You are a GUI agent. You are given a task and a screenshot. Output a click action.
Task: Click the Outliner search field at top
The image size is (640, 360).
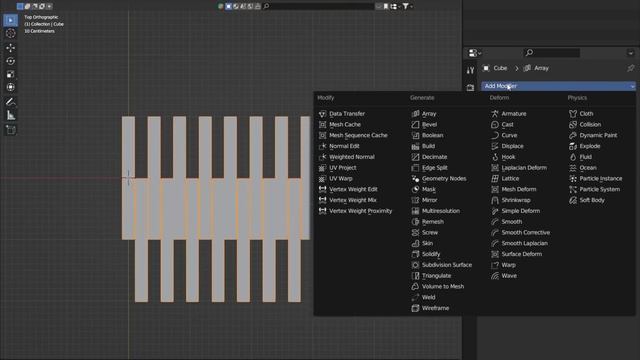click(x=318, y=6)
